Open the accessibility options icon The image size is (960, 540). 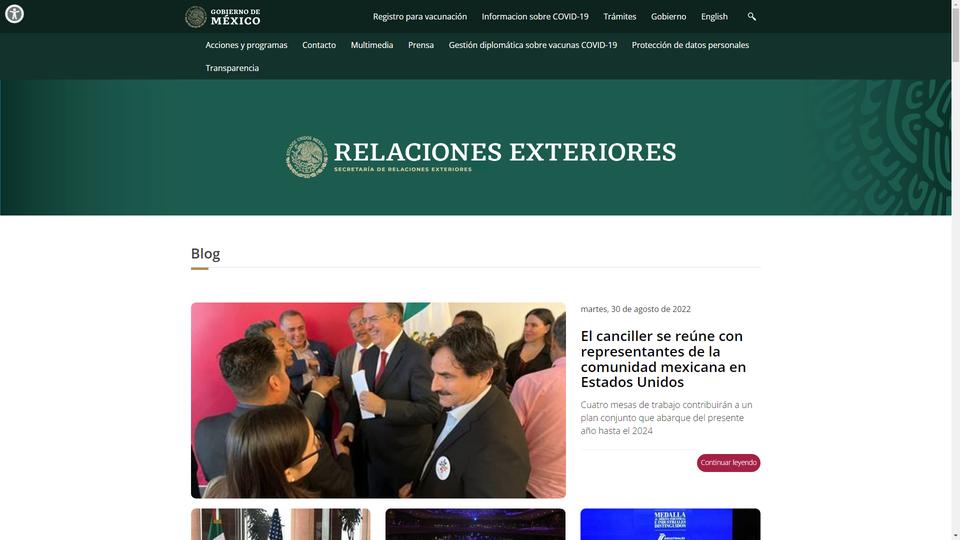click(14, 13)
